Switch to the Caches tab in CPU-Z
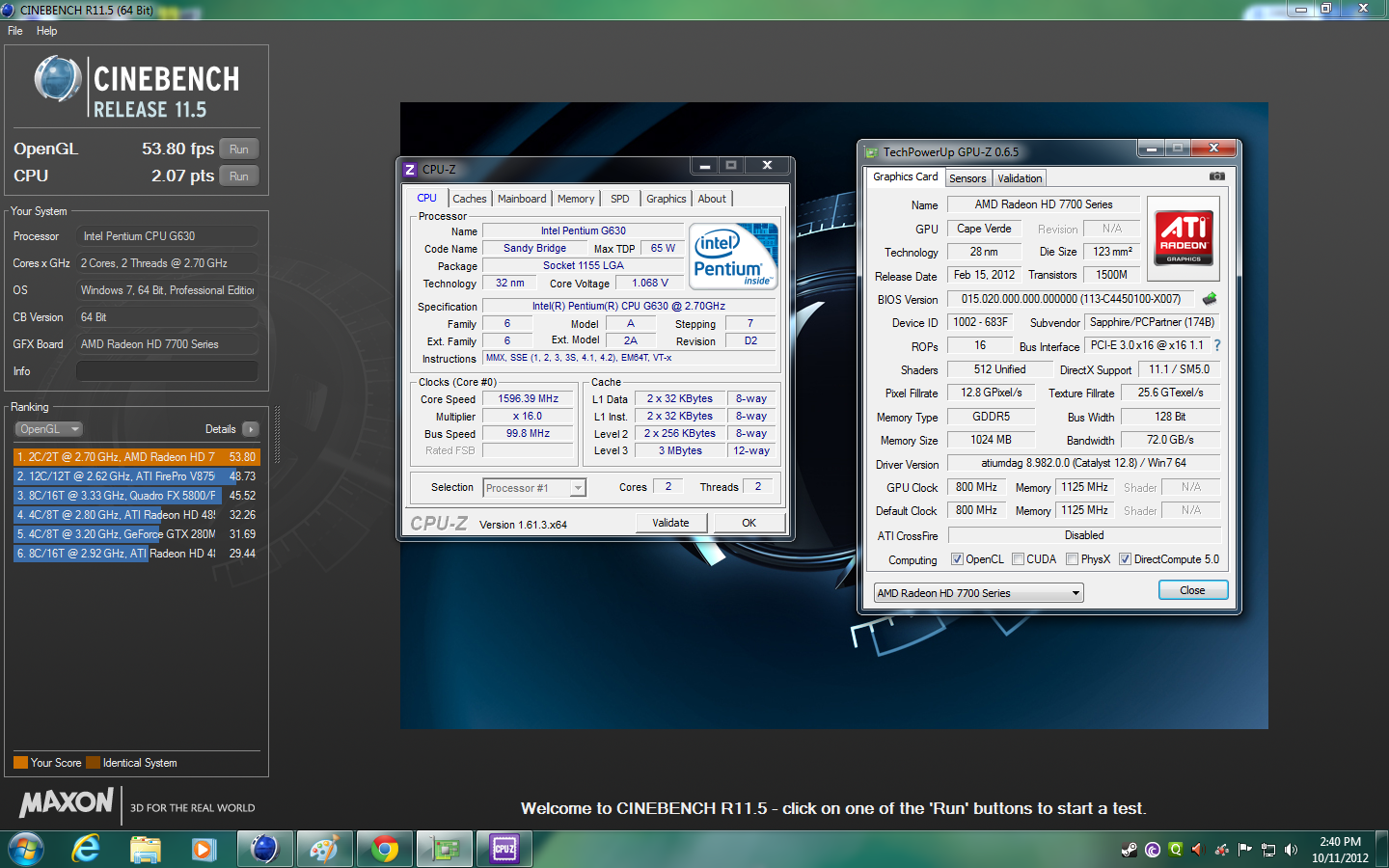Image resolution: width=1389 pixels, height=868 pixels. click(x=470, y=199)
